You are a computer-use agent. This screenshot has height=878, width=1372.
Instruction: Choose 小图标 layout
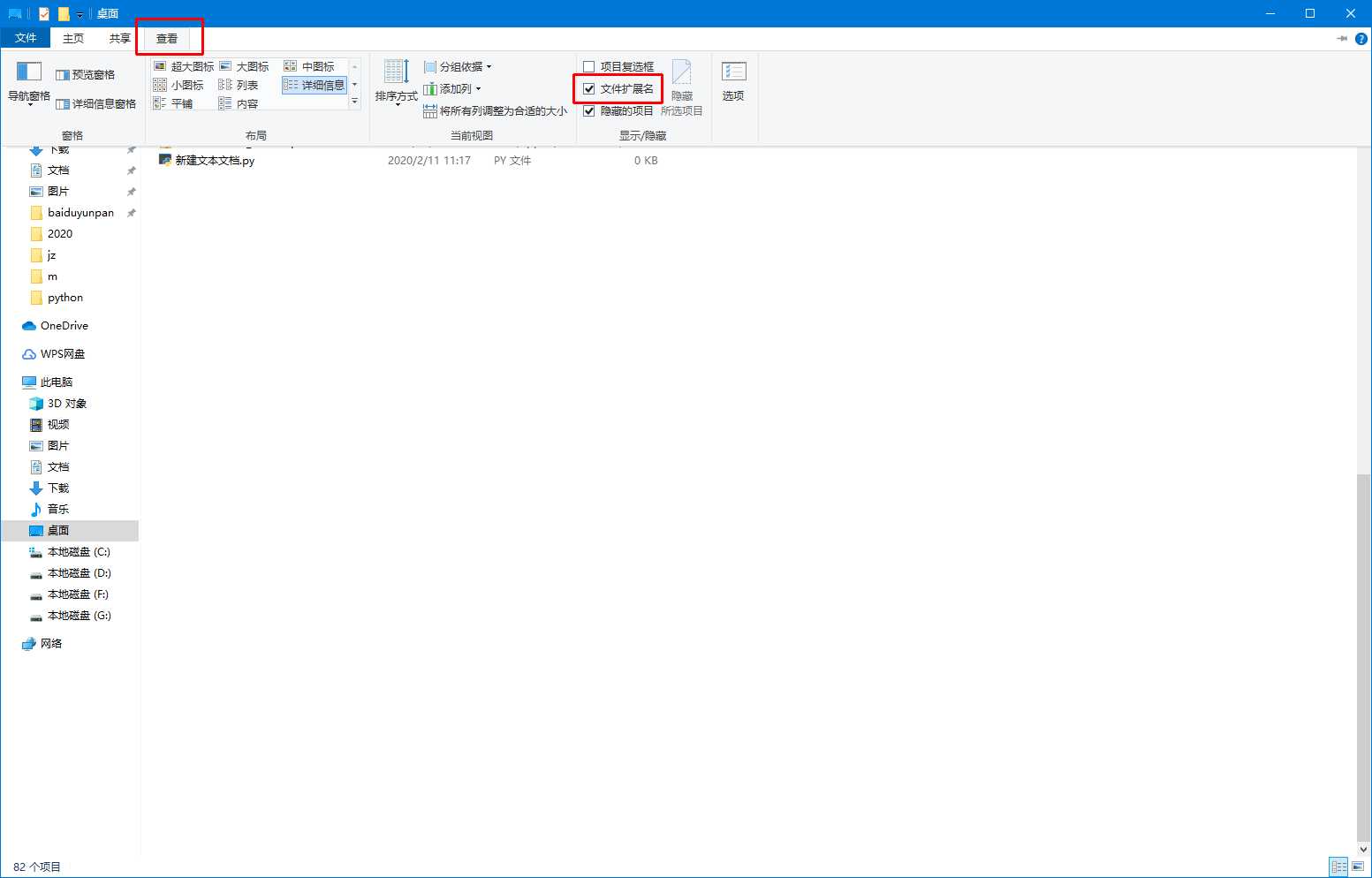coord(178,85)
